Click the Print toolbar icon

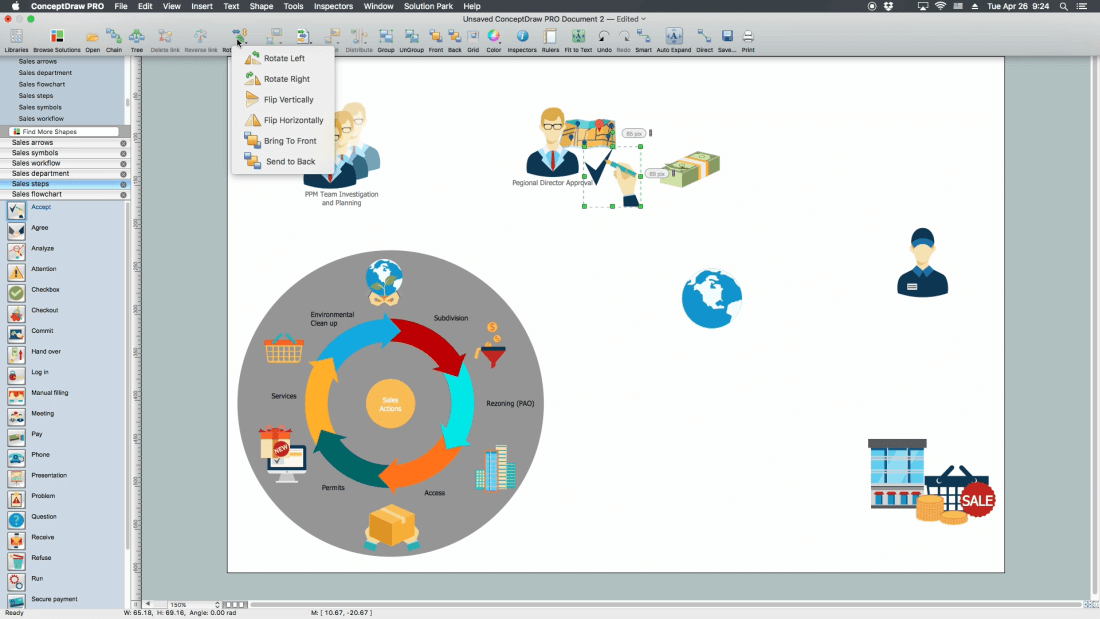click(x=748, y=40)
